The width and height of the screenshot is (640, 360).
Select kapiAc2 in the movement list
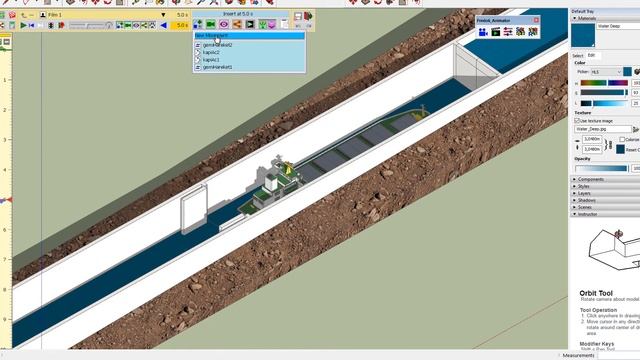pos(249,52)
